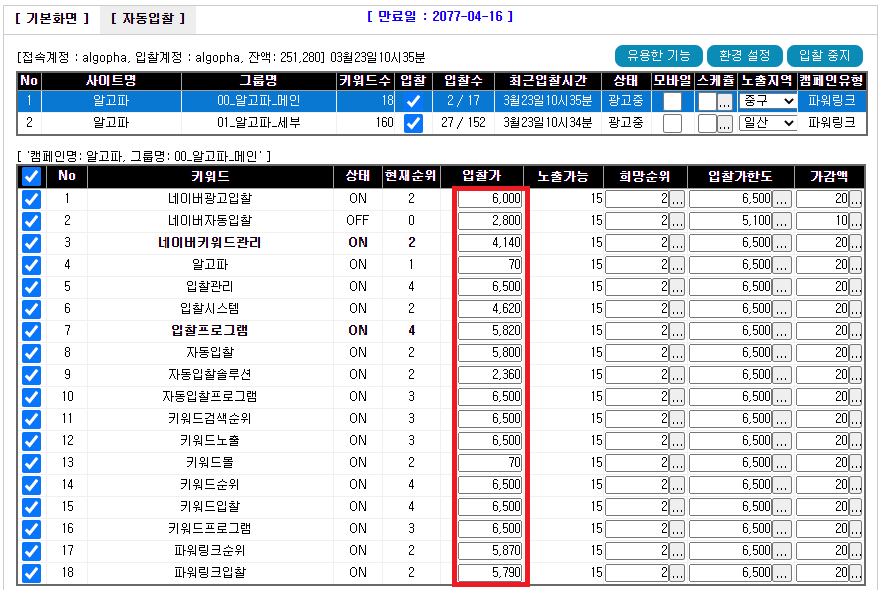
Task: Open 희망순위 ellipsis button for 키워드몰
Action: pyautogui.click(x=677, y=463)
